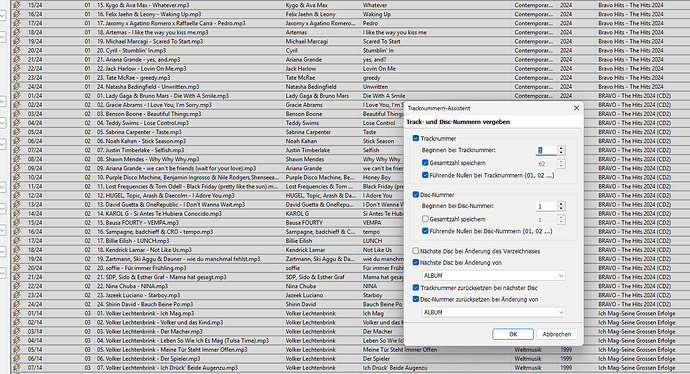Click file icon of Noah Kahan row
This screenshot has width=690, height=374.
click(17, 141)
